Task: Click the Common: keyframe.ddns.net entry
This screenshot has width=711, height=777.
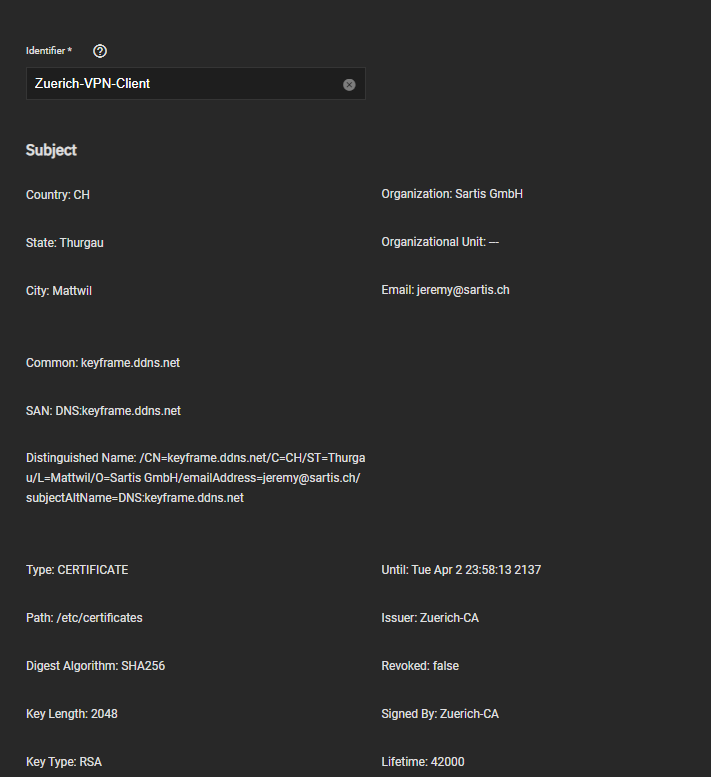Action: coord(103,363)
